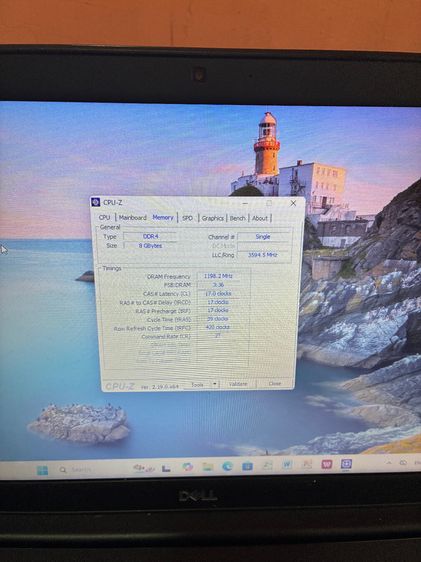Open Microsoft Store from the taskbar
The image size is (421, 562).
[x=247, y=466]
